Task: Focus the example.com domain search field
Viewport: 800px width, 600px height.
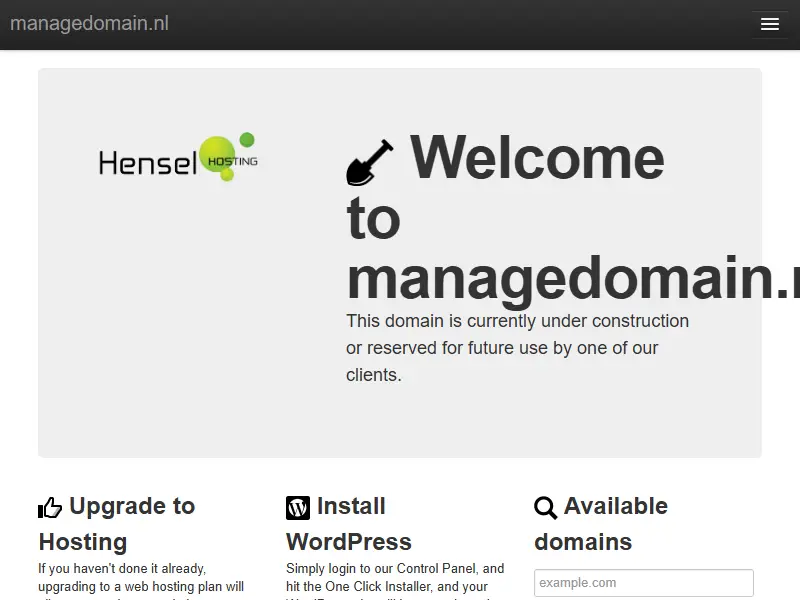Action: click(644, 583)
